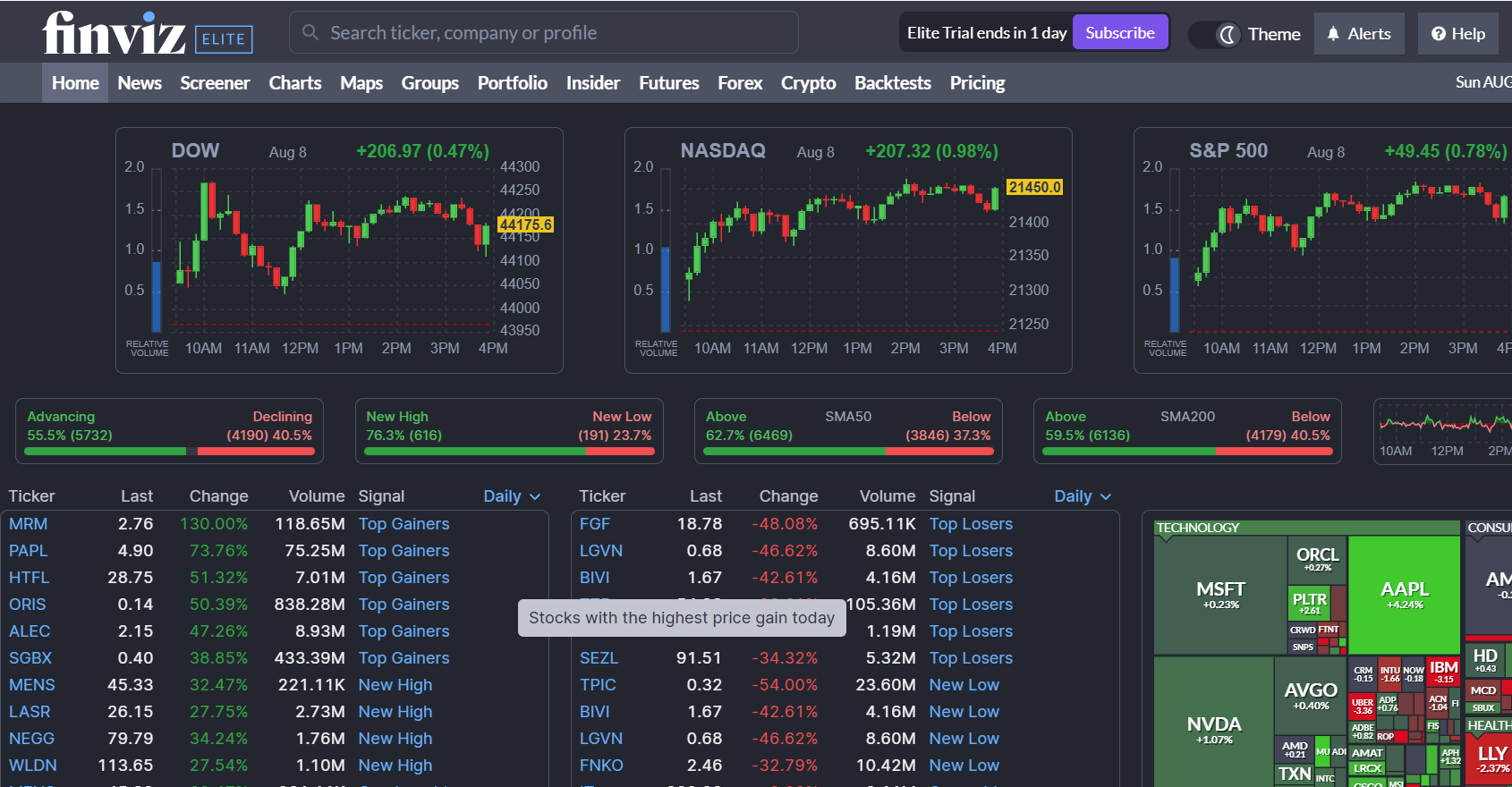Open the DOW index chart
This screenshot has height=787, width=1512.
point(339,250)
